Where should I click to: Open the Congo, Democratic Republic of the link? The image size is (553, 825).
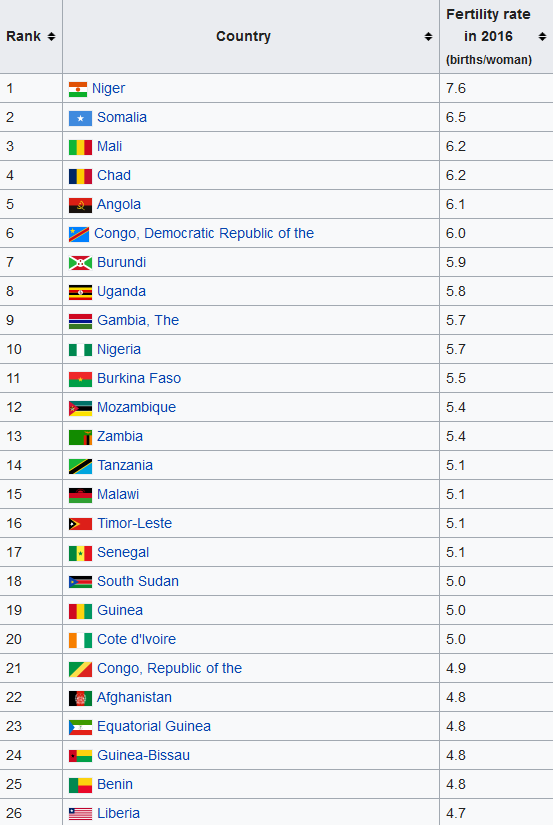coord(204,233)
